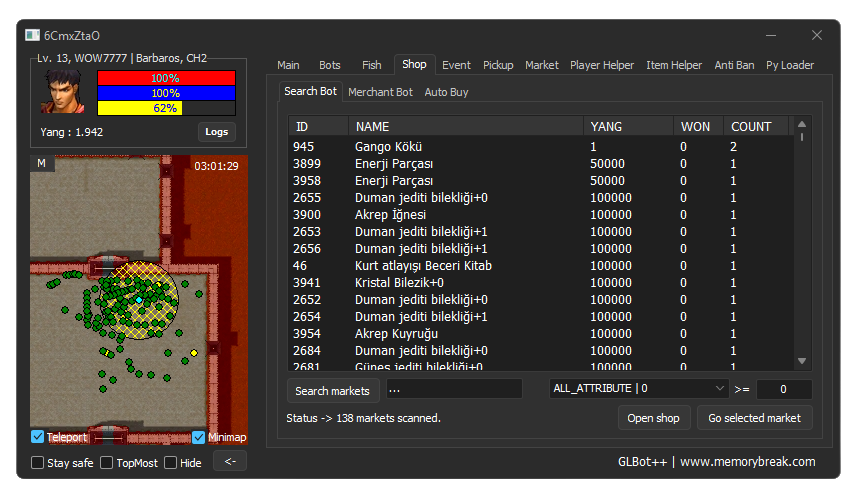Viewport: 859px width, 495px height.
Task: Open Player Helper tab
Action: pos(602,65)
